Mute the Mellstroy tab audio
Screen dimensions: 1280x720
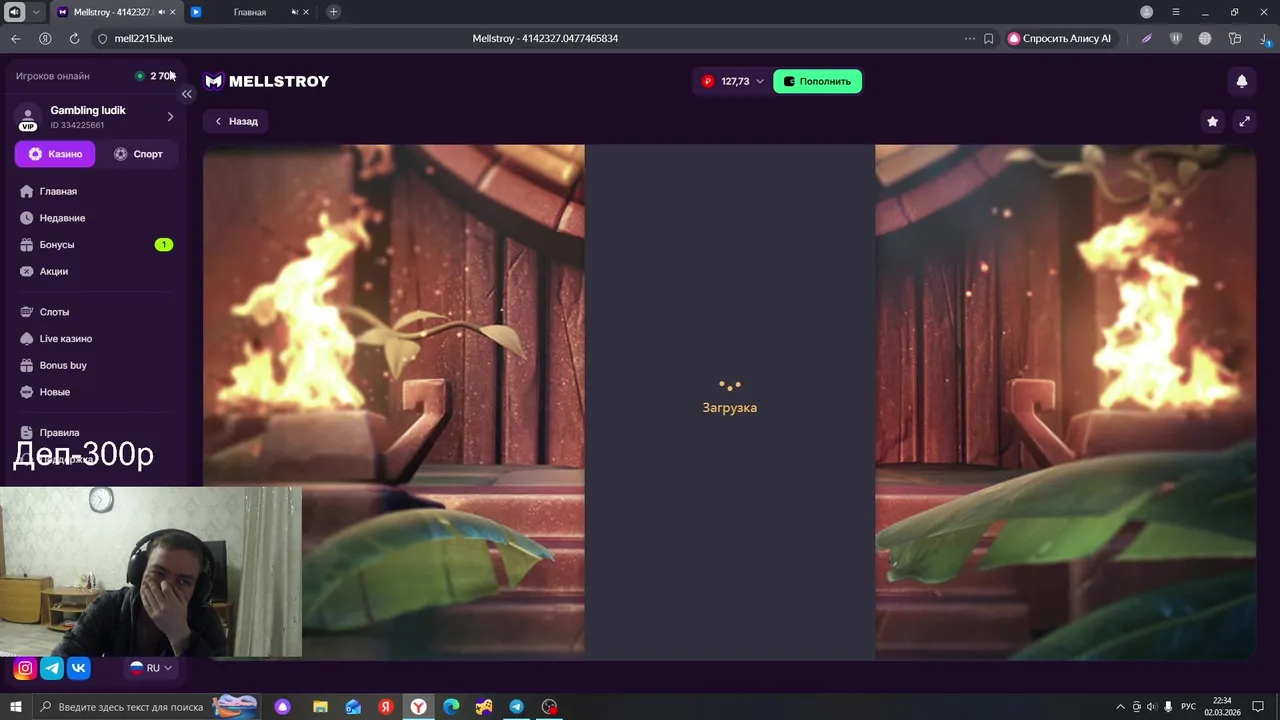click(161, 12)
